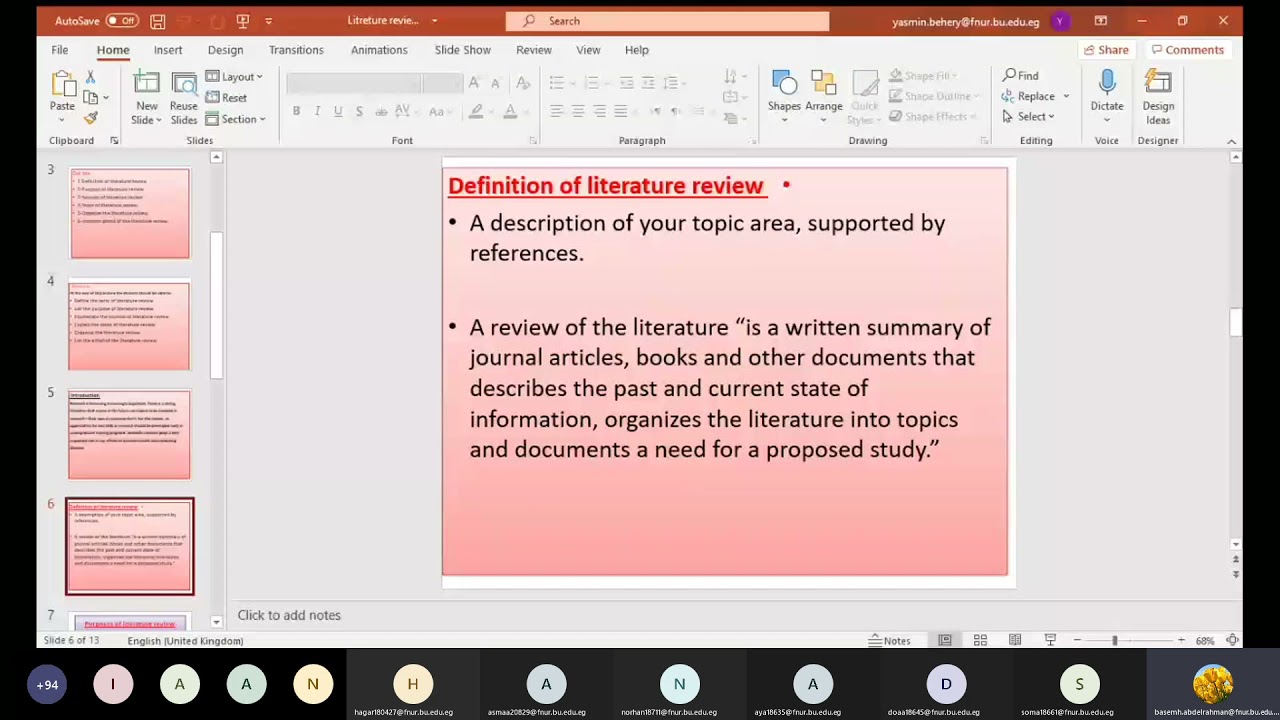Click the Copy icon in Clipboard group
Viewport: 1280px width, 720px height.
(x=90, y=97)
